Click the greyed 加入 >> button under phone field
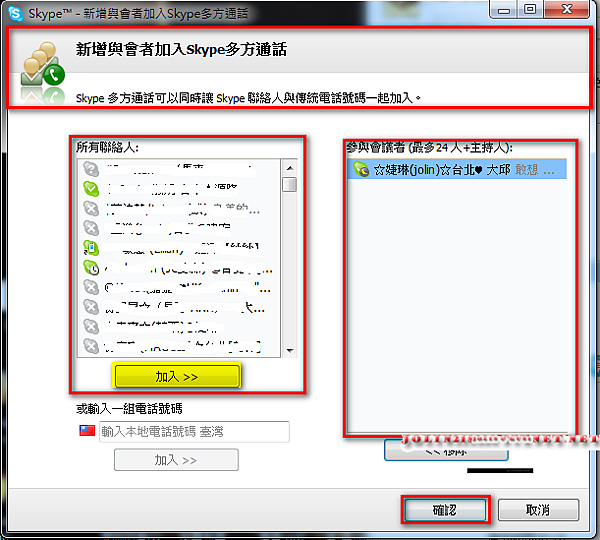Screen dimensions: 600x540 pyautogui.click(x=176, y=460)
